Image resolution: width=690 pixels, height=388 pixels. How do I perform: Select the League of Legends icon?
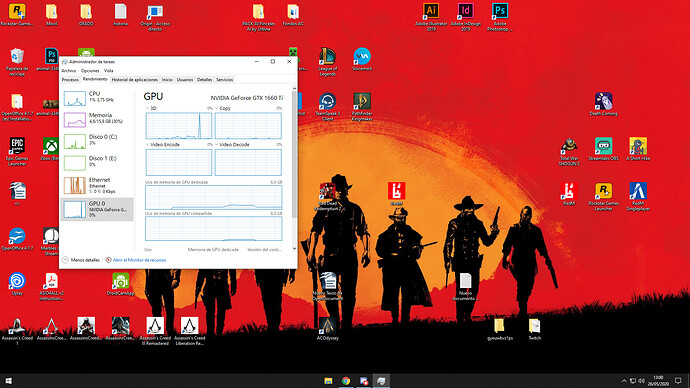coord(327,62)
